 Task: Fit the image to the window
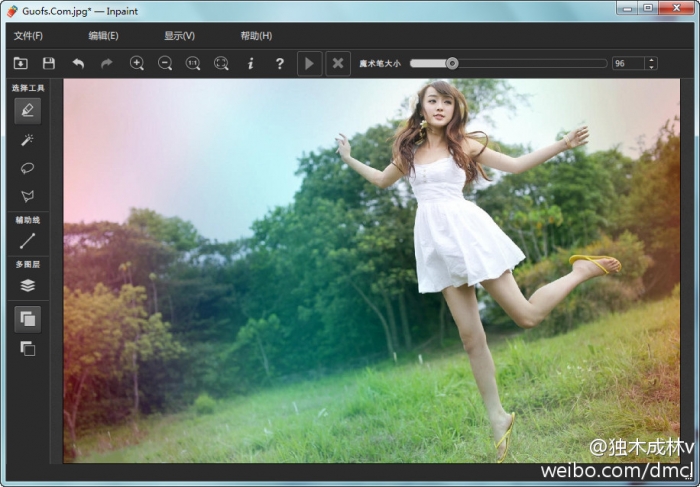(221, 63)
